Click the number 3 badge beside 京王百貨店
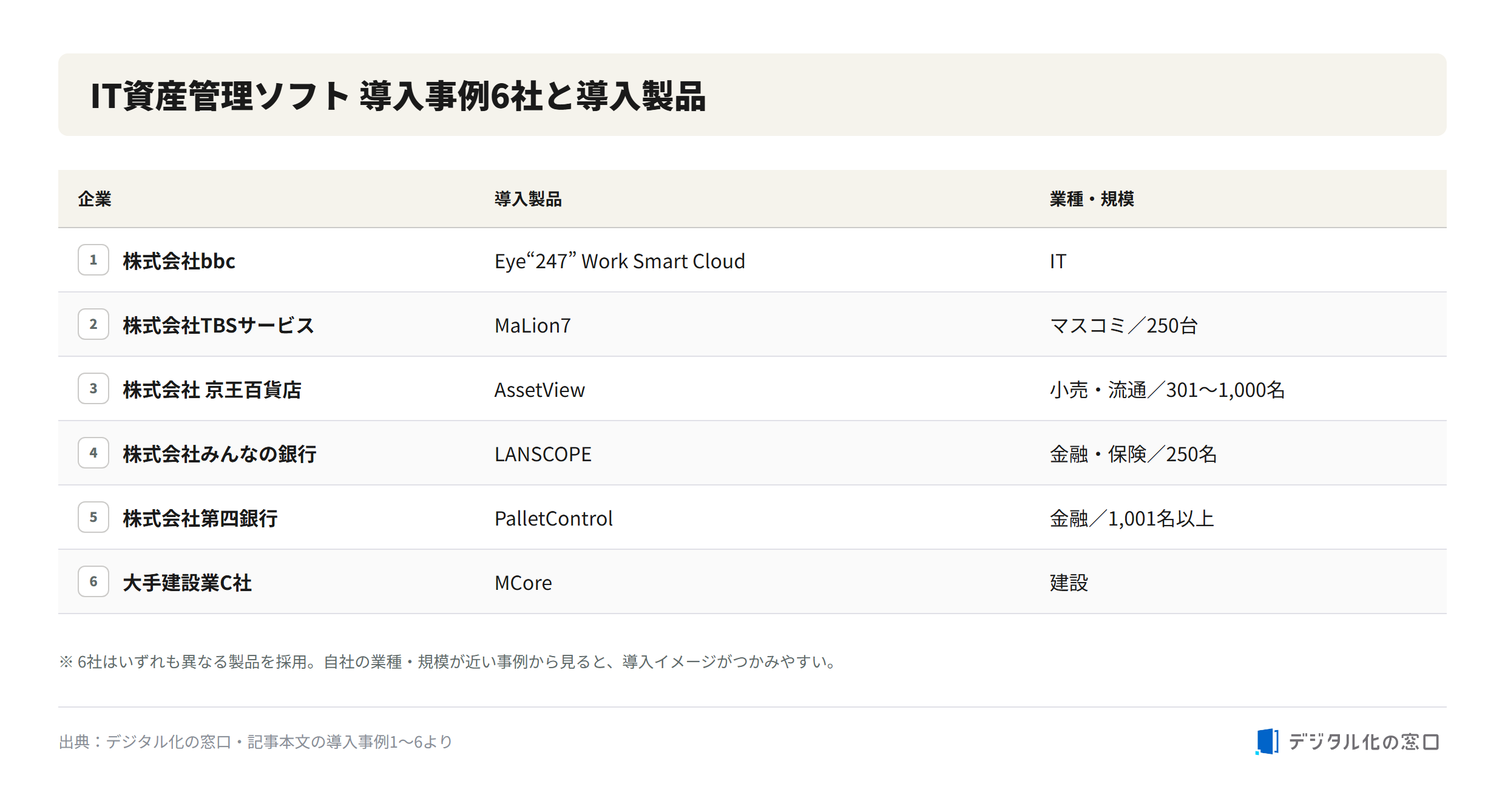 93,388
